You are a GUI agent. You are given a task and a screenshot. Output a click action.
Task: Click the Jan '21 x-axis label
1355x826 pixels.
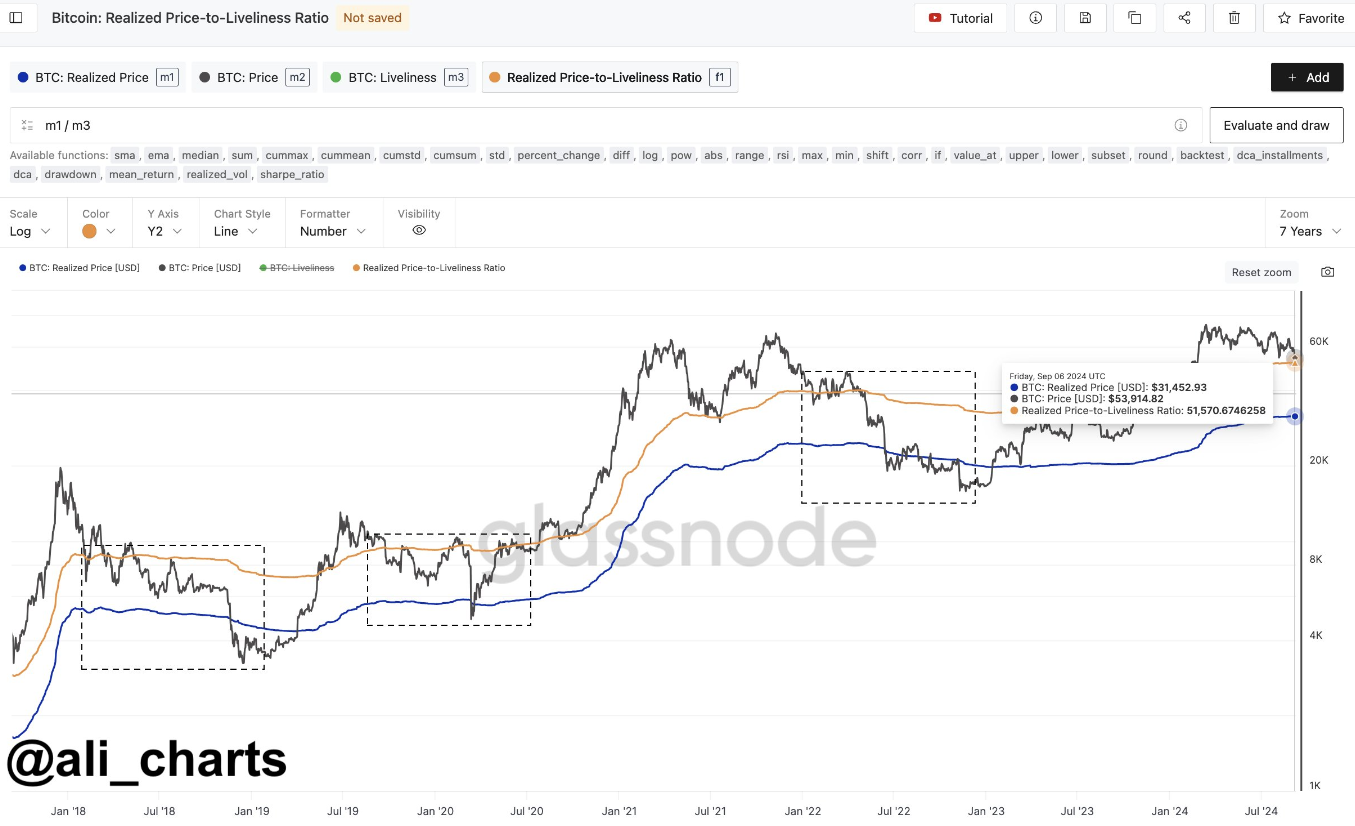click(x=620, y=811)
